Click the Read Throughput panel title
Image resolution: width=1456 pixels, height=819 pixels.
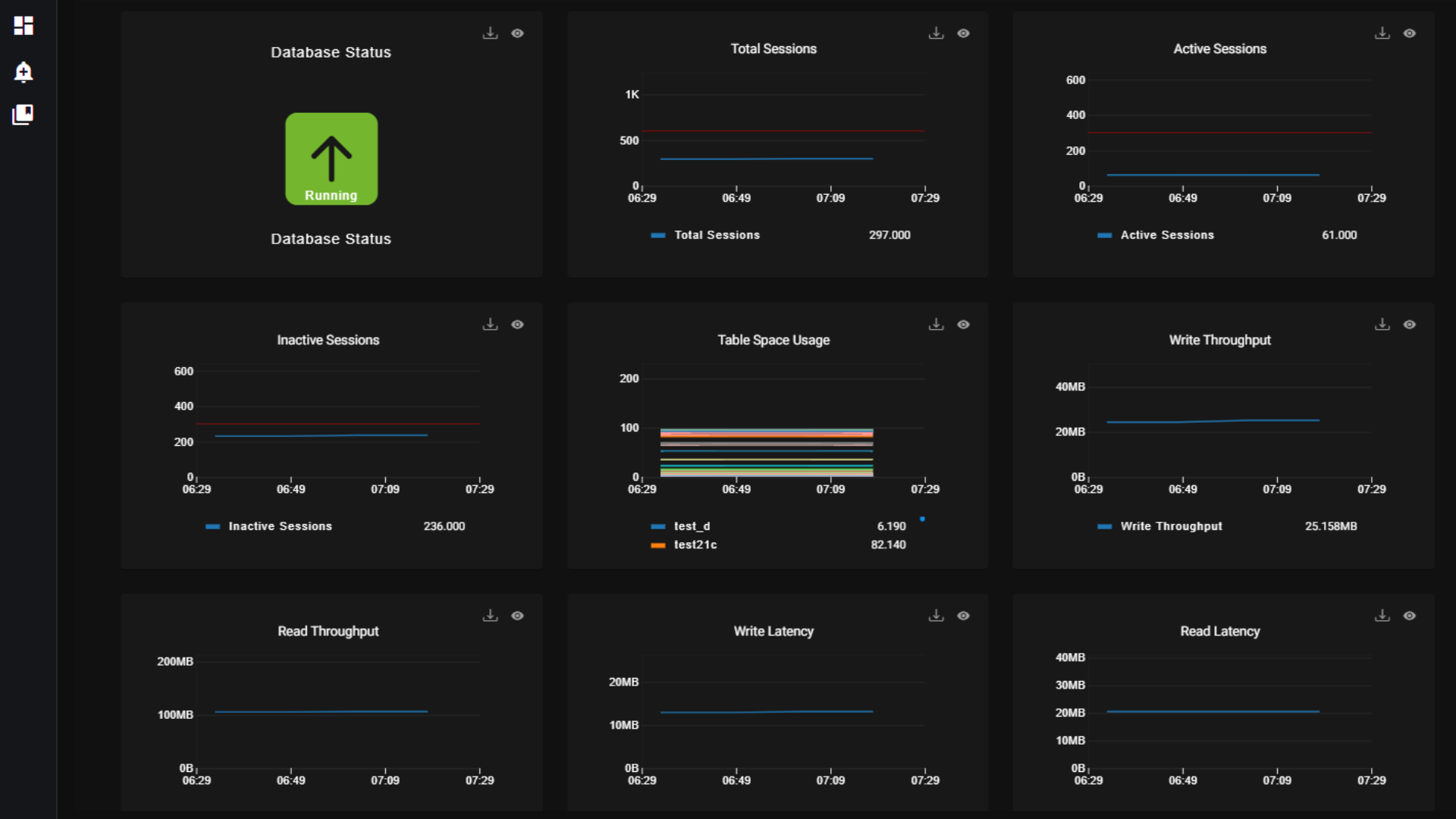click(x=328, y=631)
